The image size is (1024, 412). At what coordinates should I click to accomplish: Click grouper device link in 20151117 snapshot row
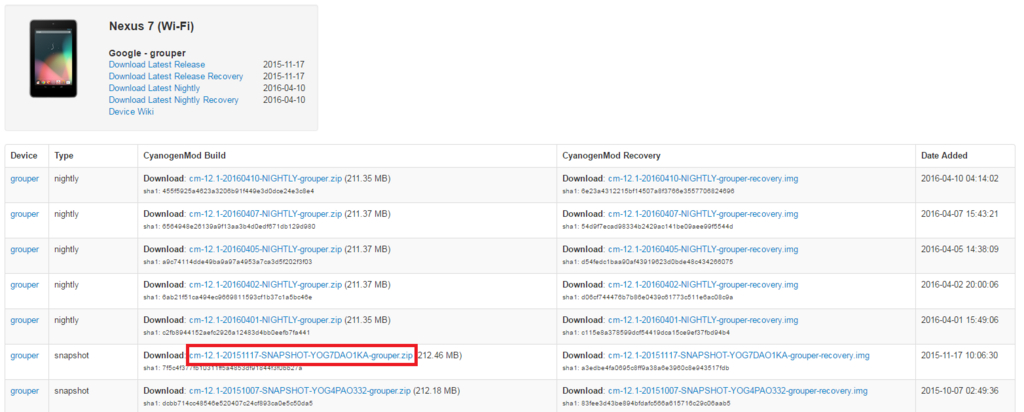(x=25, y=356)
